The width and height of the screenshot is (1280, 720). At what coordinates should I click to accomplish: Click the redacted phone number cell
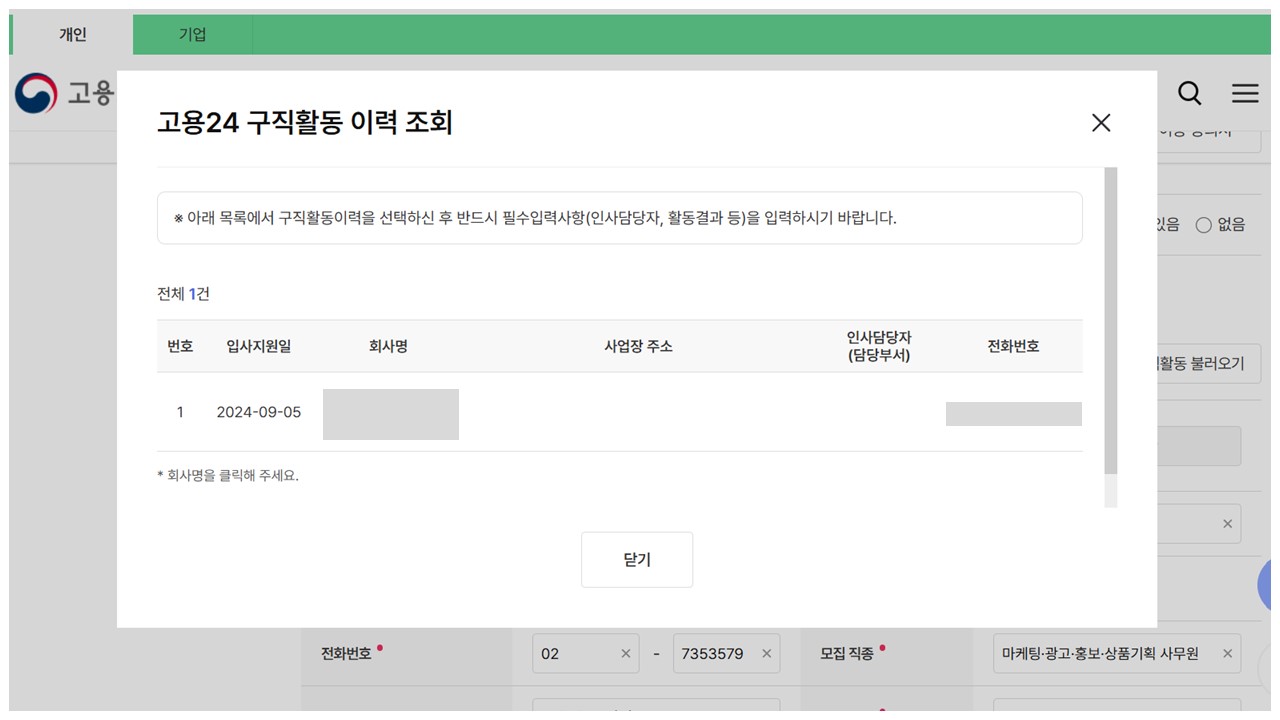tap(1014, 414)
